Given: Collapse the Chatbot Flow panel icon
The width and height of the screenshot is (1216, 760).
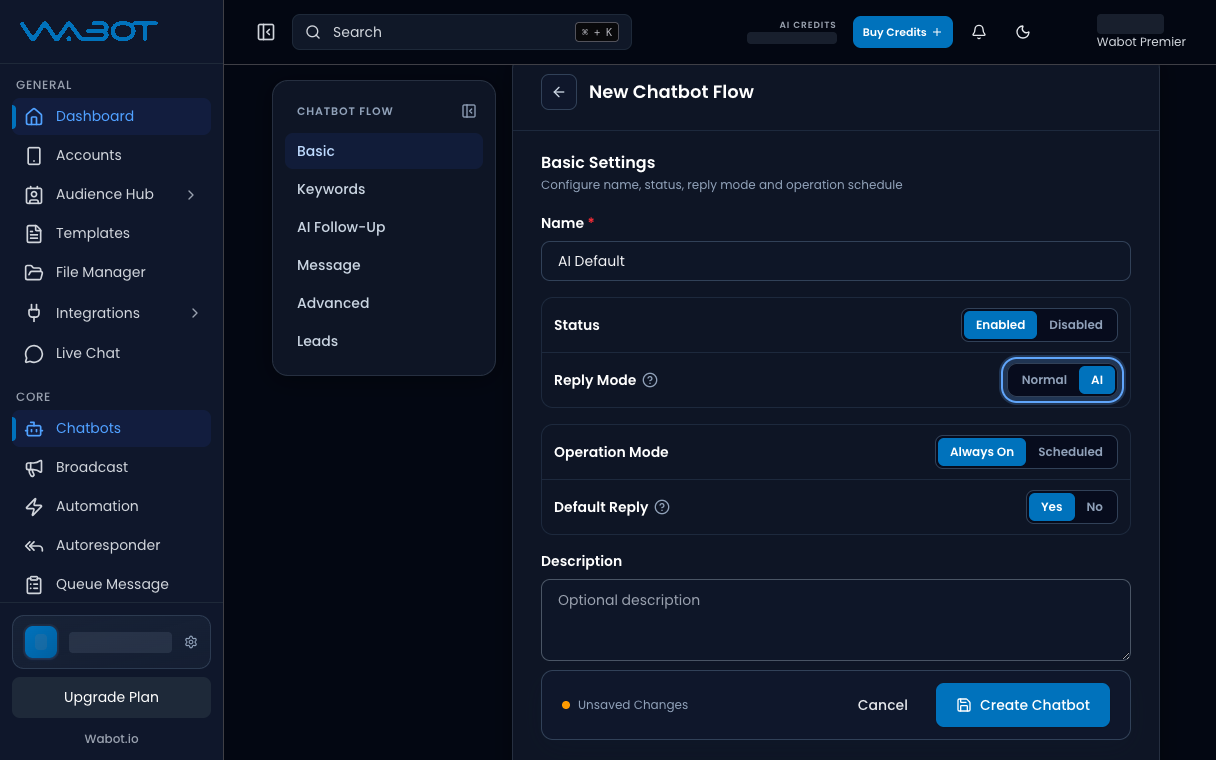Looking at the screenshot, I should click(469, 111).
